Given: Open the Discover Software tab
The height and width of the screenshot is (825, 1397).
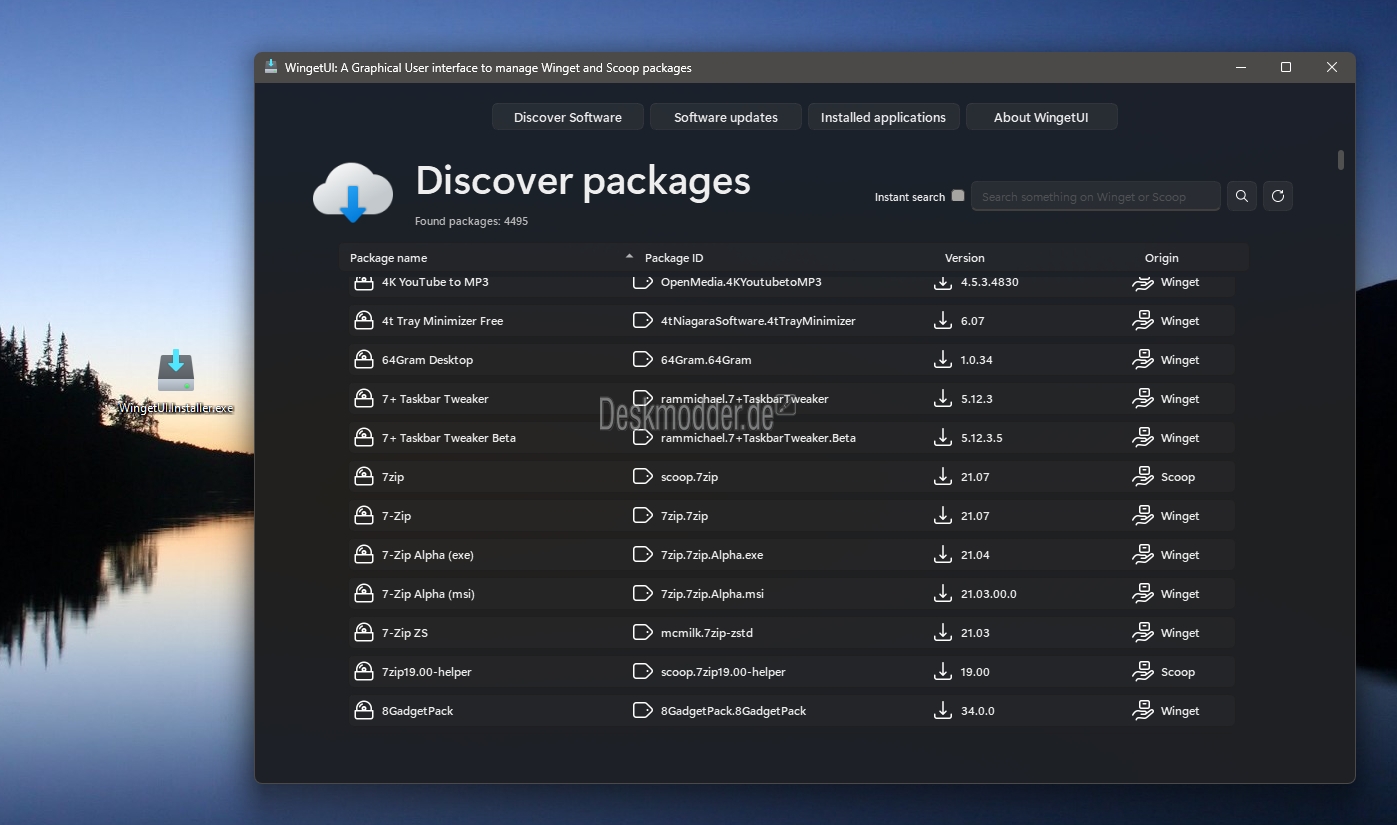Looking at the screenshot, I should (568, 117).
